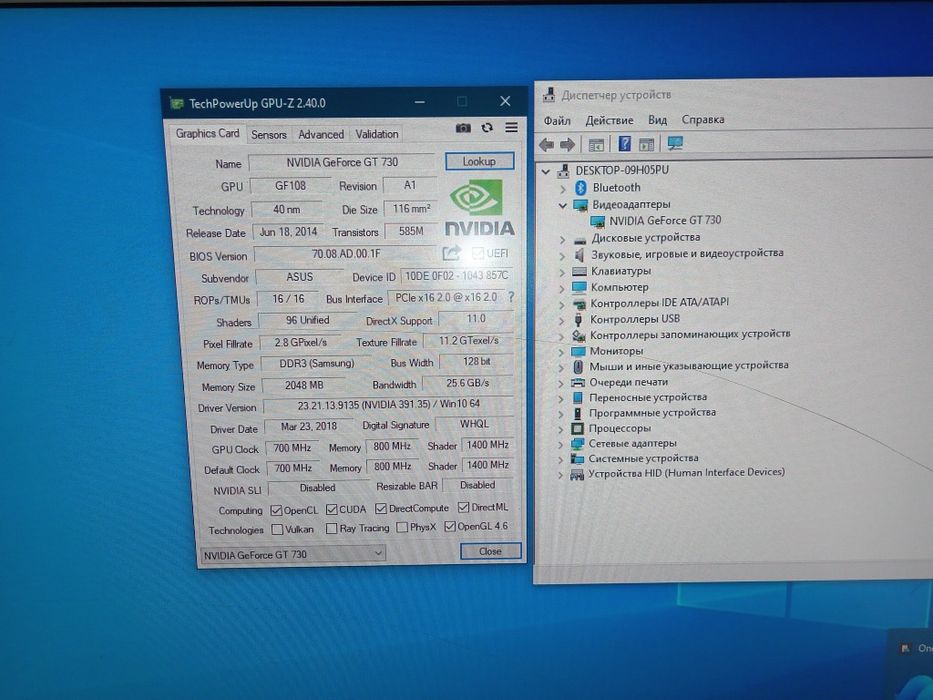This screenshot has height=700, width=933.
Task: Click the Lookup button
Action: coord(479,161)
